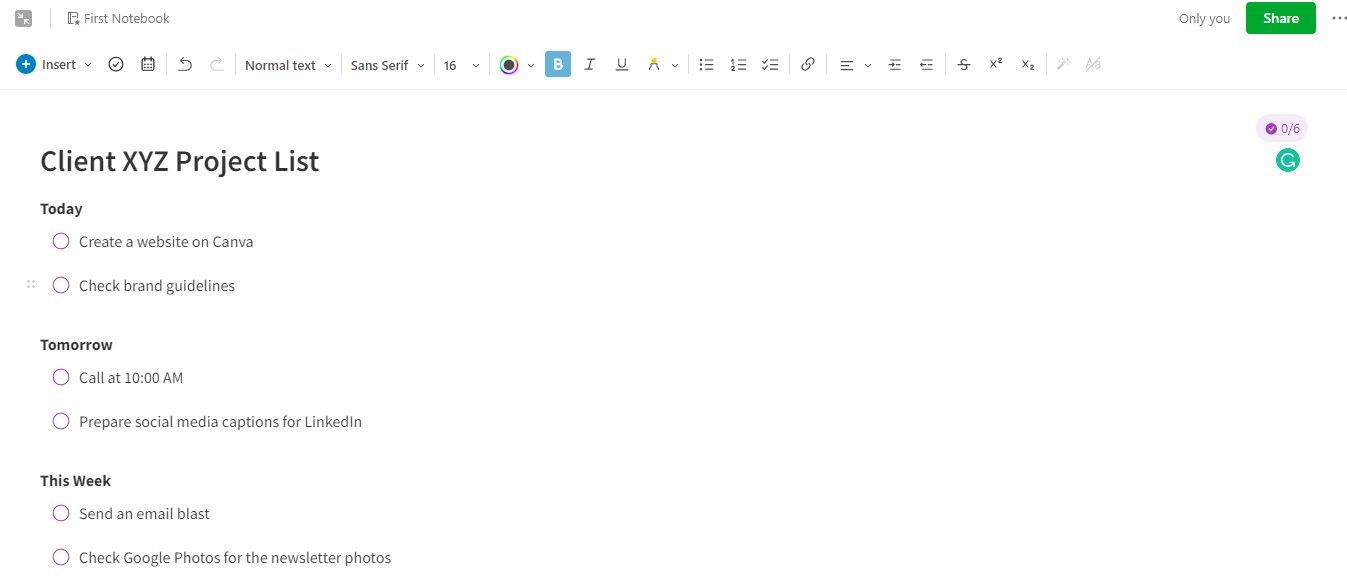Insert a link
This screenshot has height=581, width=1347.
tap(807, 64)
